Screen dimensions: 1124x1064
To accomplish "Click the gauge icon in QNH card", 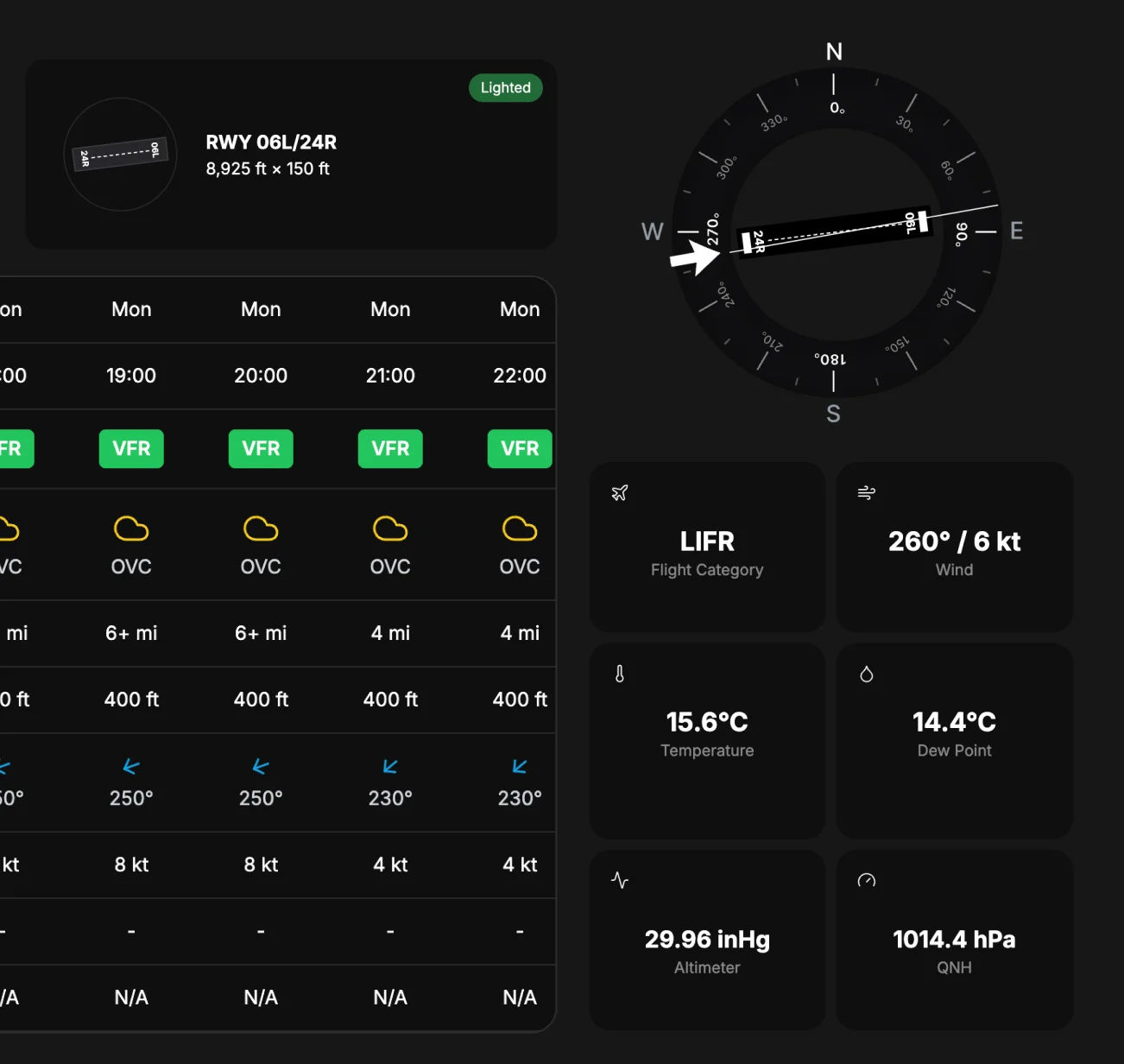I will 867,880.
